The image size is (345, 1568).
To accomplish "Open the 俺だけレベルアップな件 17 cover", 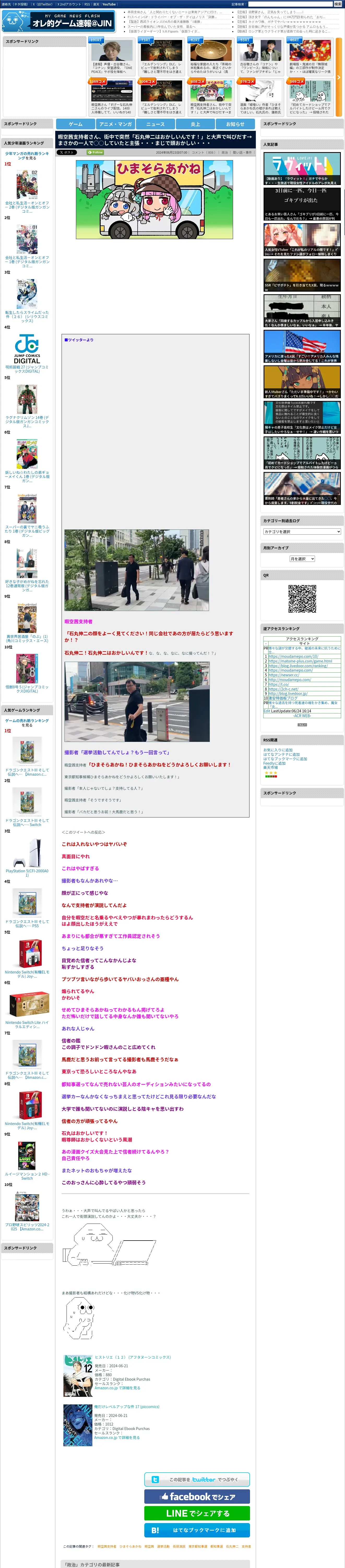I will [78, 1425].
